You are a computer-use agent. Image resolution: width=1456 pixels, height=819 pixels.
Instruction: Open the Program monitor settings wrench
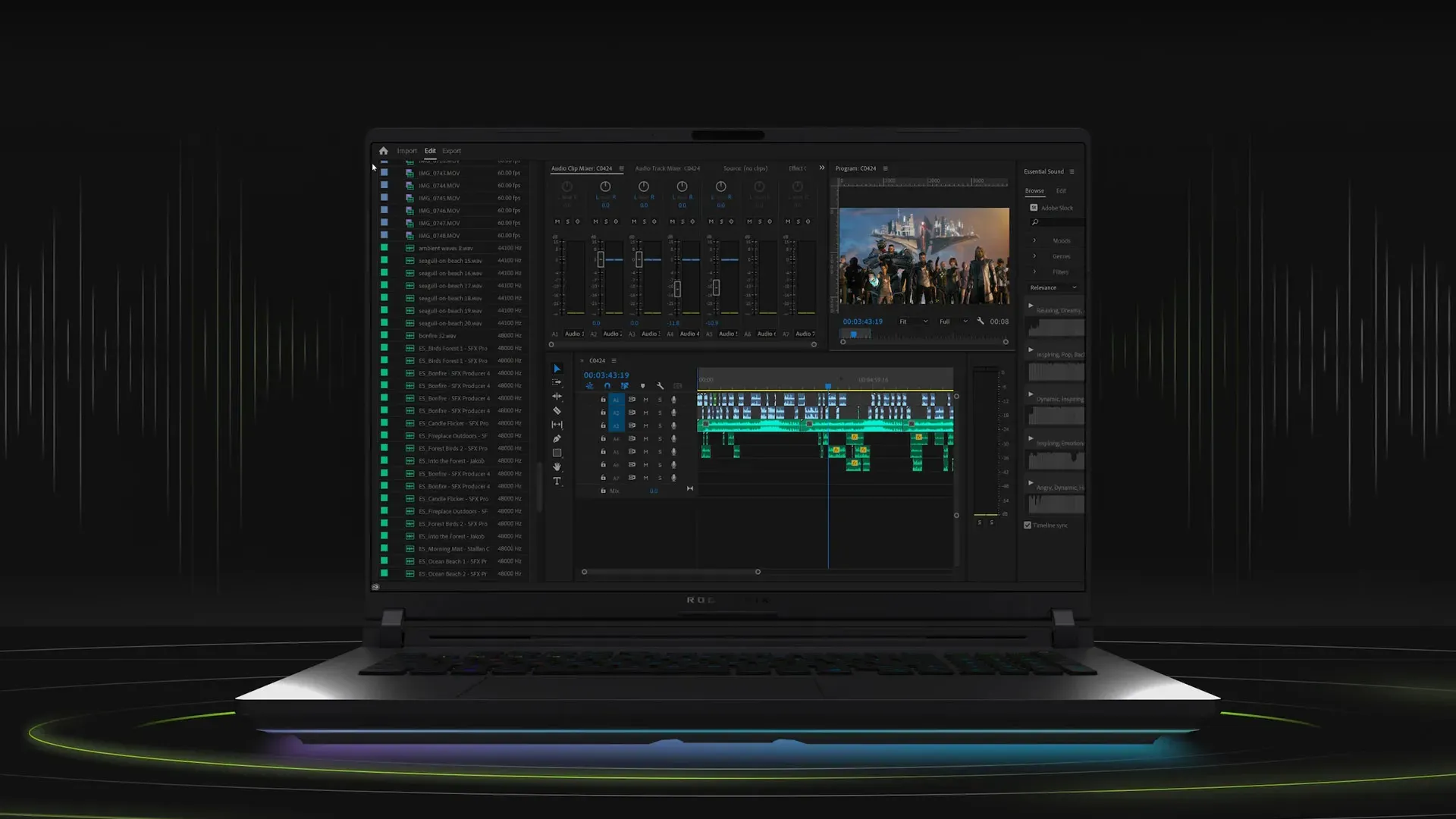pos(980,322)
